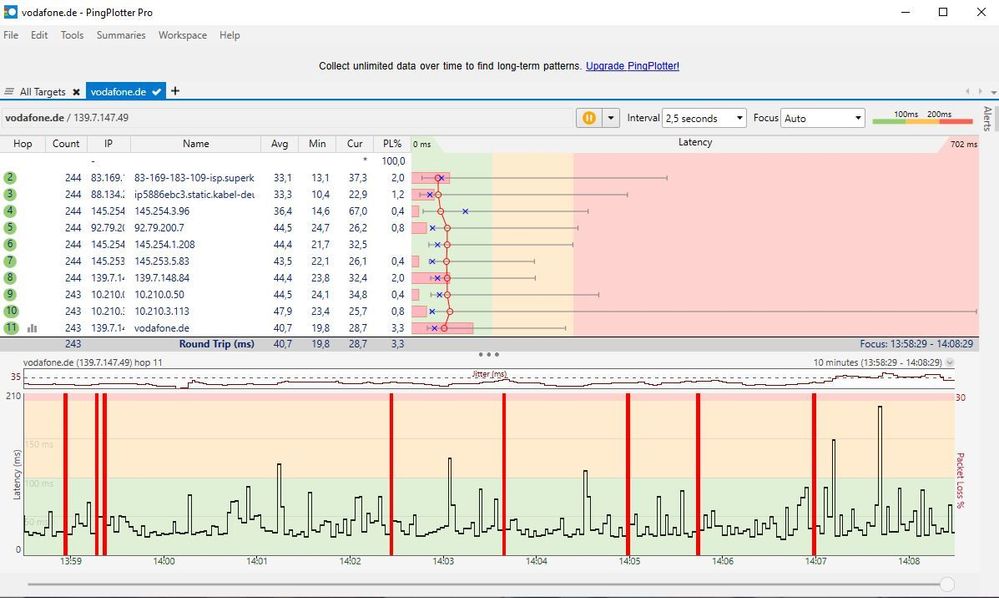The image size is (999, 598).
Task: Sort by the Hop column header
Action: [22, 143]
